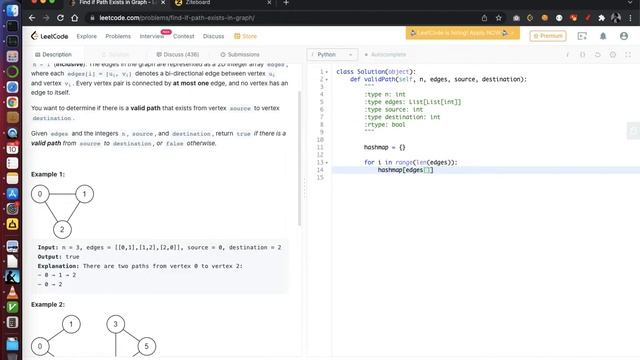The height and width of the screenshot is (360, 640).
Task: Click the share icon in address bar
Action: coord(484,18)
